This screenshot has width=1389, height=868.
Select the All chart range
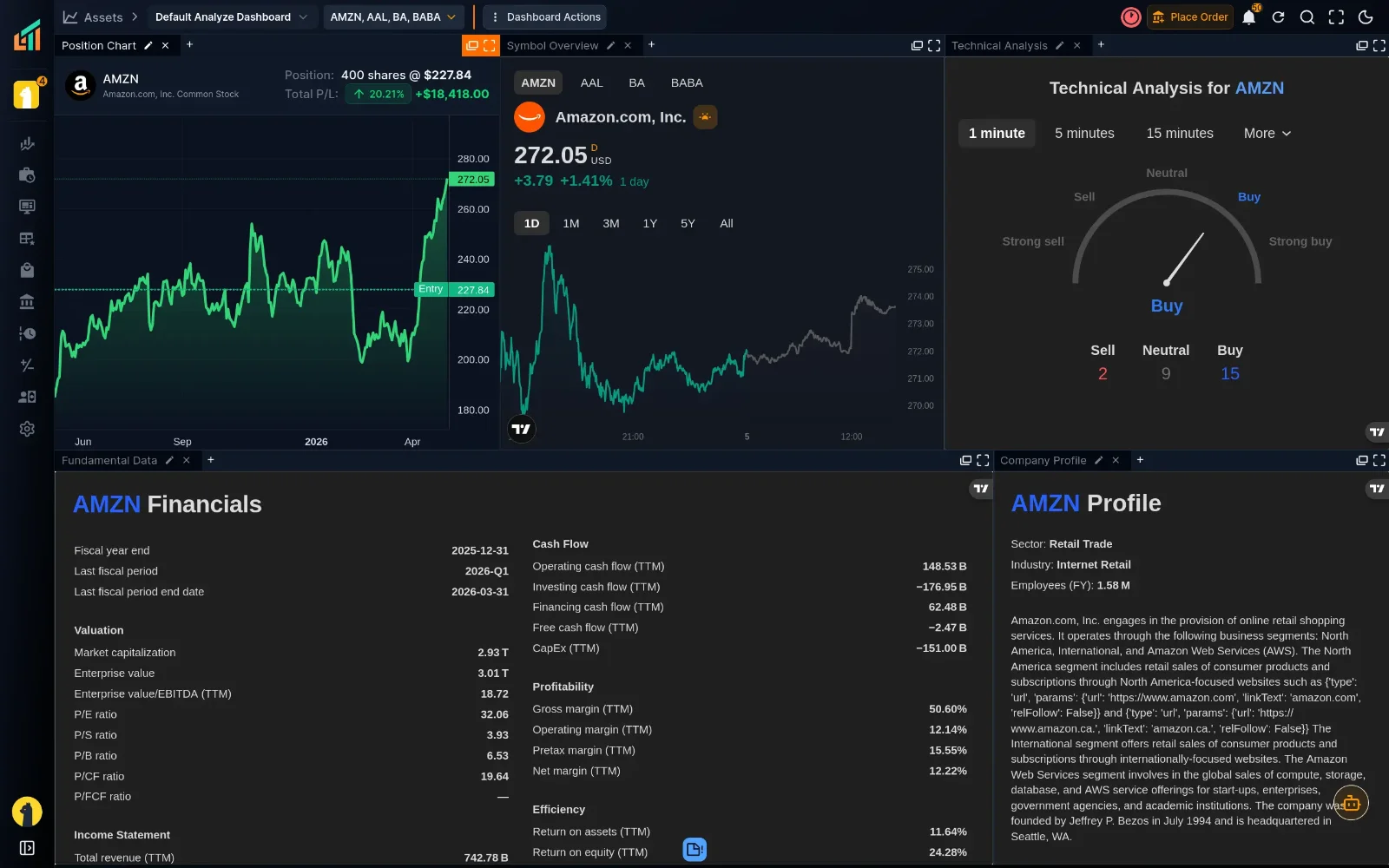pos(727,223)
